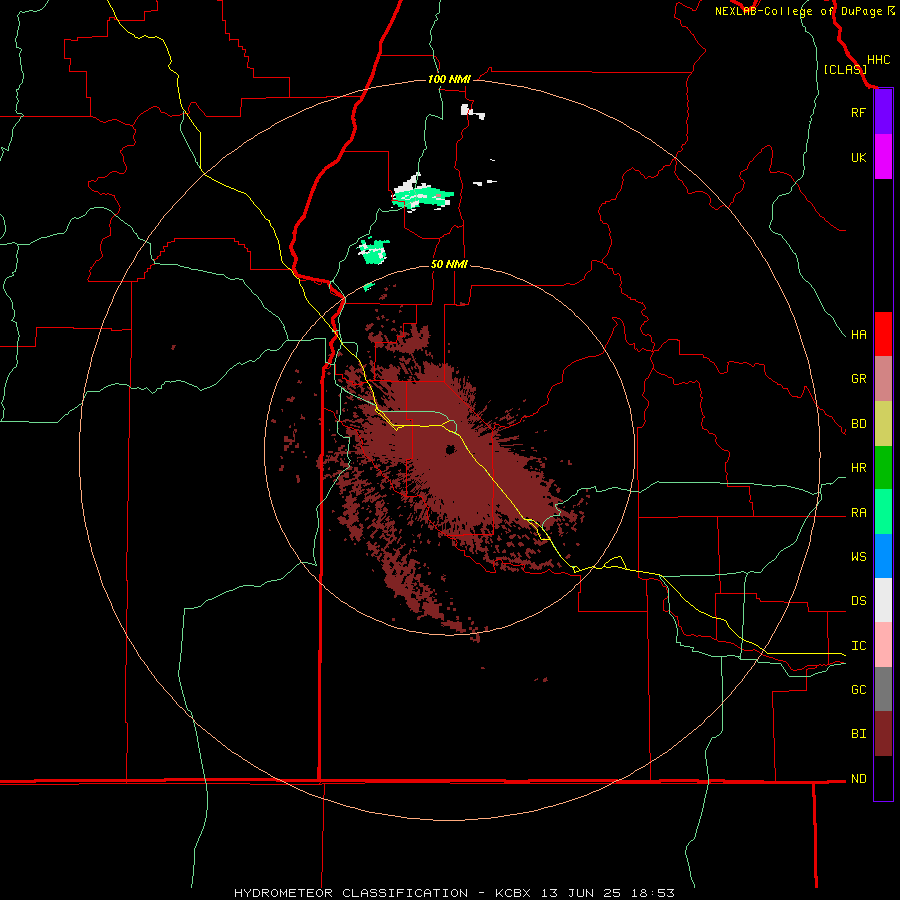This screenshot has height=900, width=900.
Task: Click the IC legend label
Action: click(858, 646)
